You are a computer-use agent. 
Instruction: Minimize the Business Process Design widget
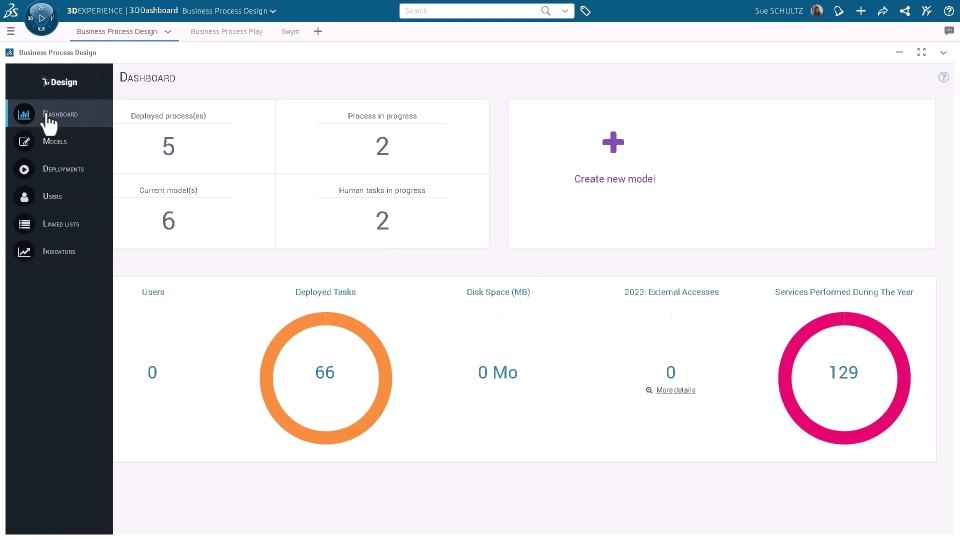[x=899, y=53]
